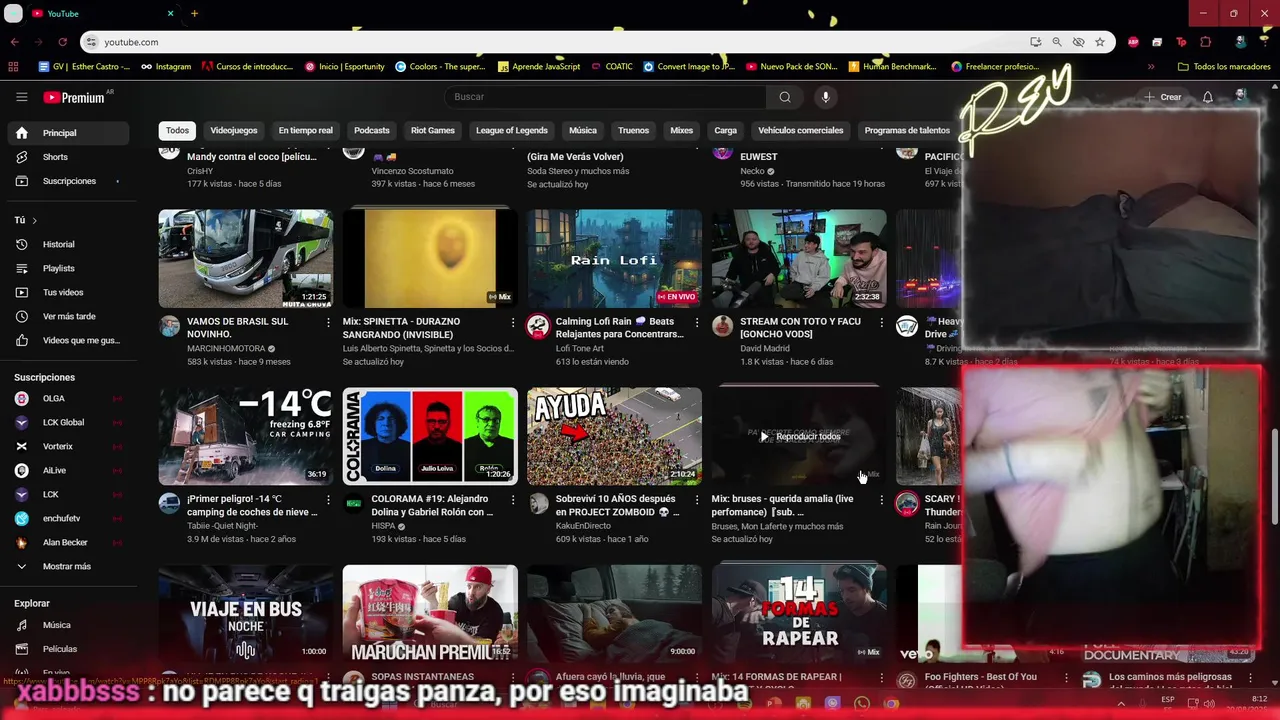Open the YouTube hamburger guide menu
The height and width of the screenshot is (720, 1280).
coord(21,97)
